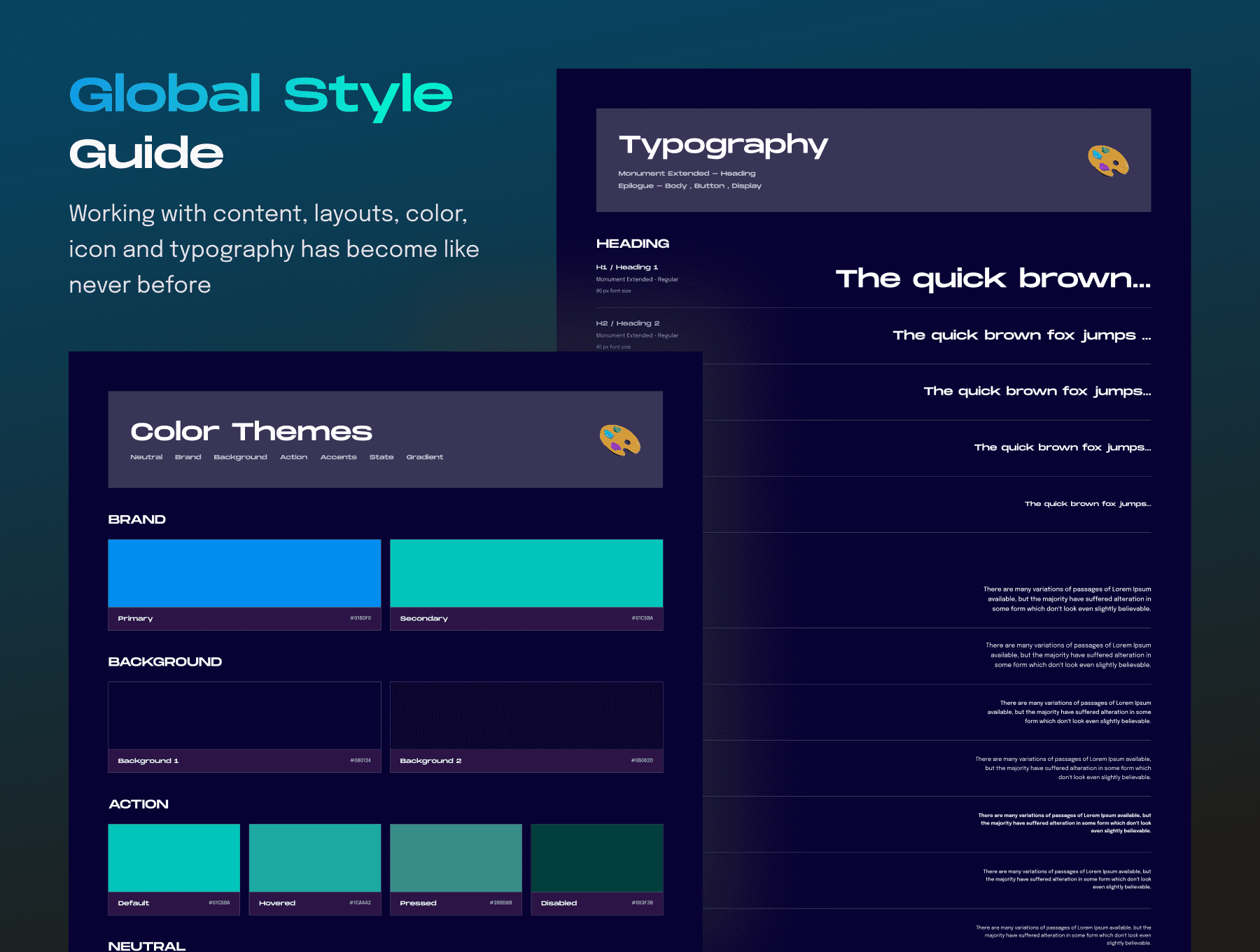
Task: Select the Neutral tab in Color Themes
Action: (x=146, y=457)
